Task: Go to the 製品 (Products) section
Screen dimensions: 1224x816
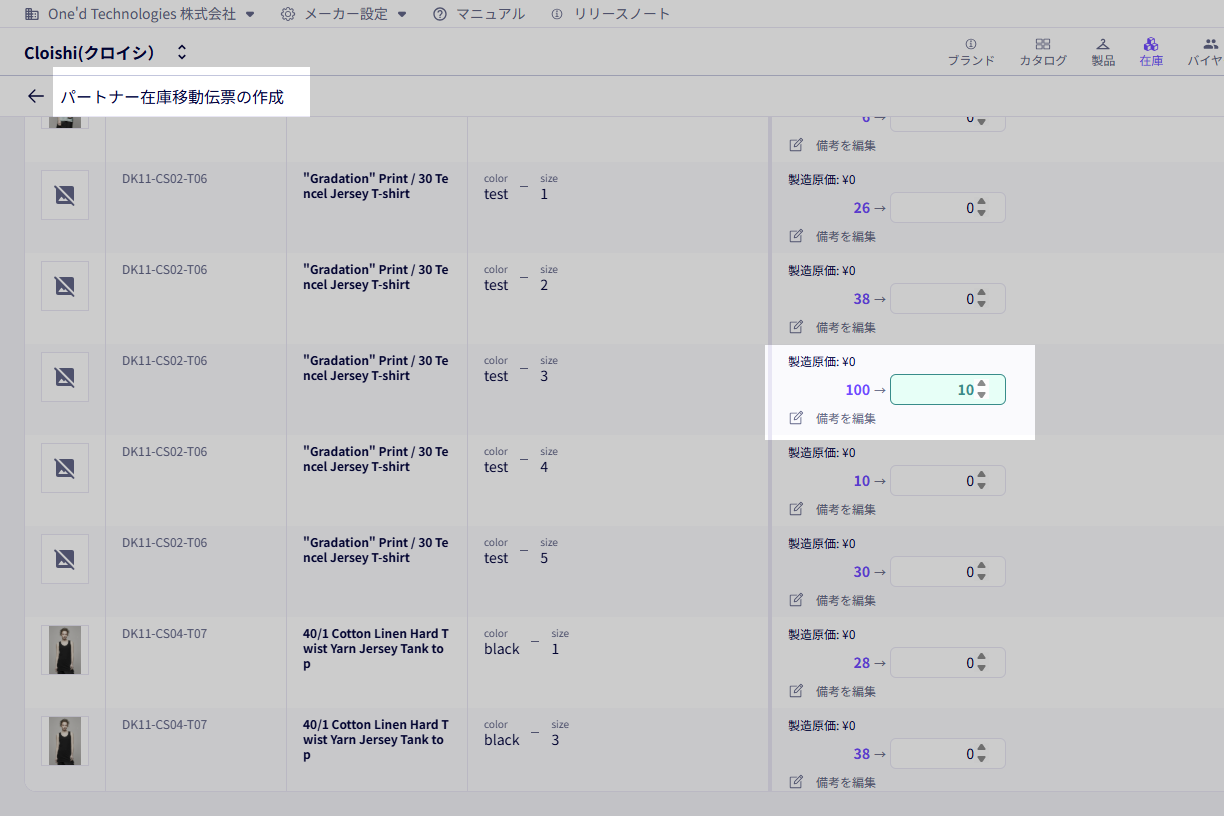Action: pyautogui.click(x=1103, y=52)
